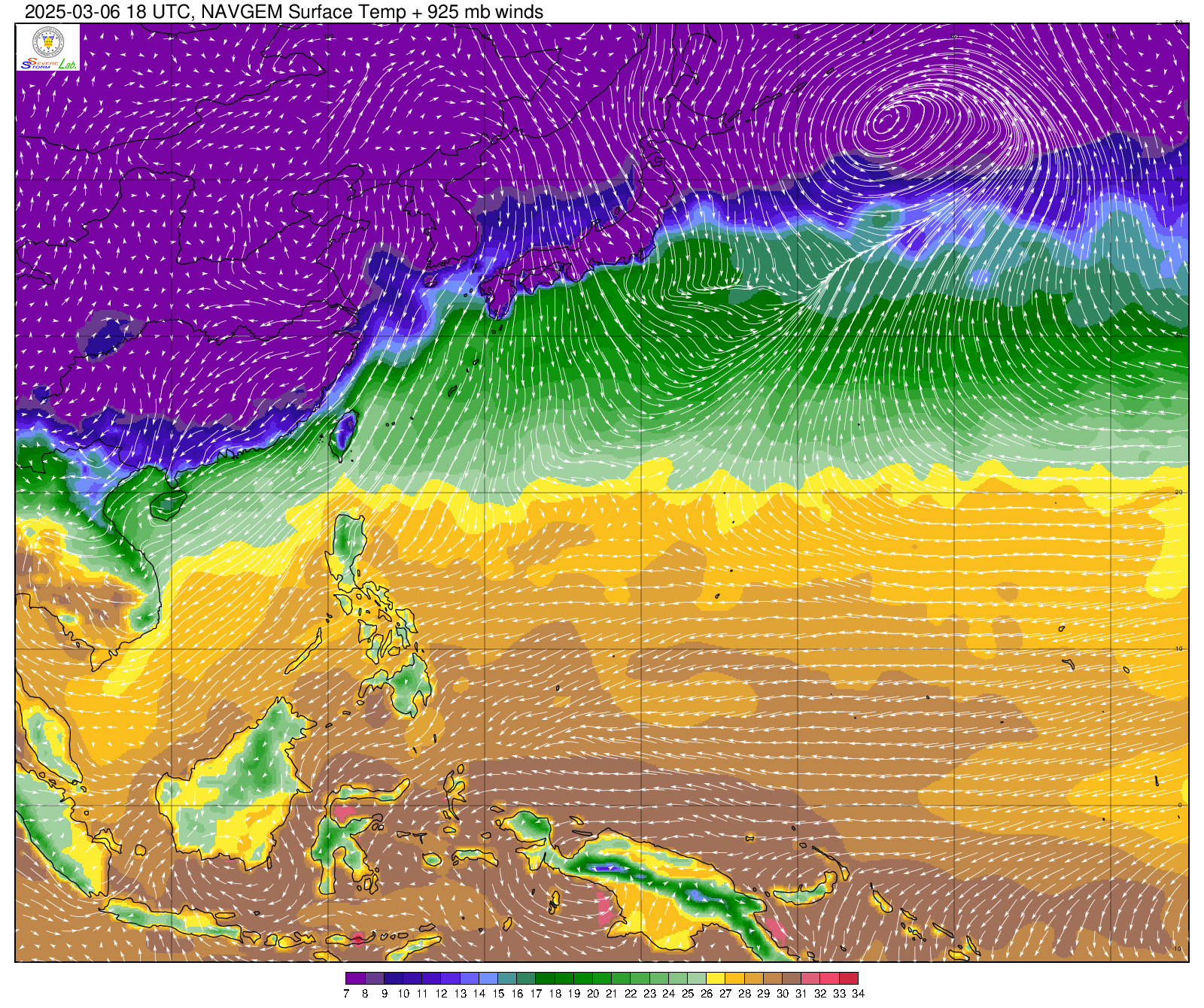Pick the indigo swatch between 10 and 11
1204x1008 pixels.
click(x=412, y=978)
